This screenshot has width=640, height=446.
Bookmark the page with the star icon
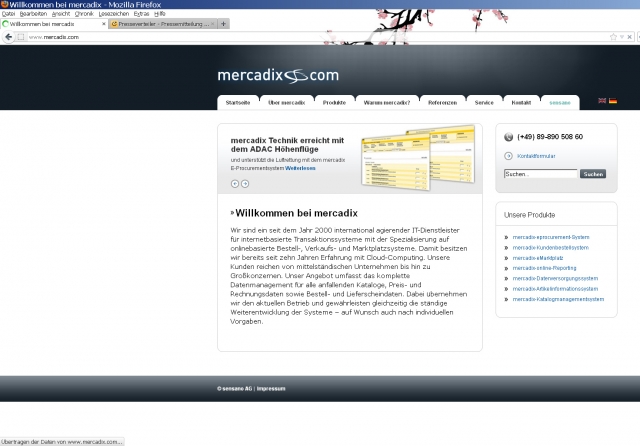coord(613,37)
